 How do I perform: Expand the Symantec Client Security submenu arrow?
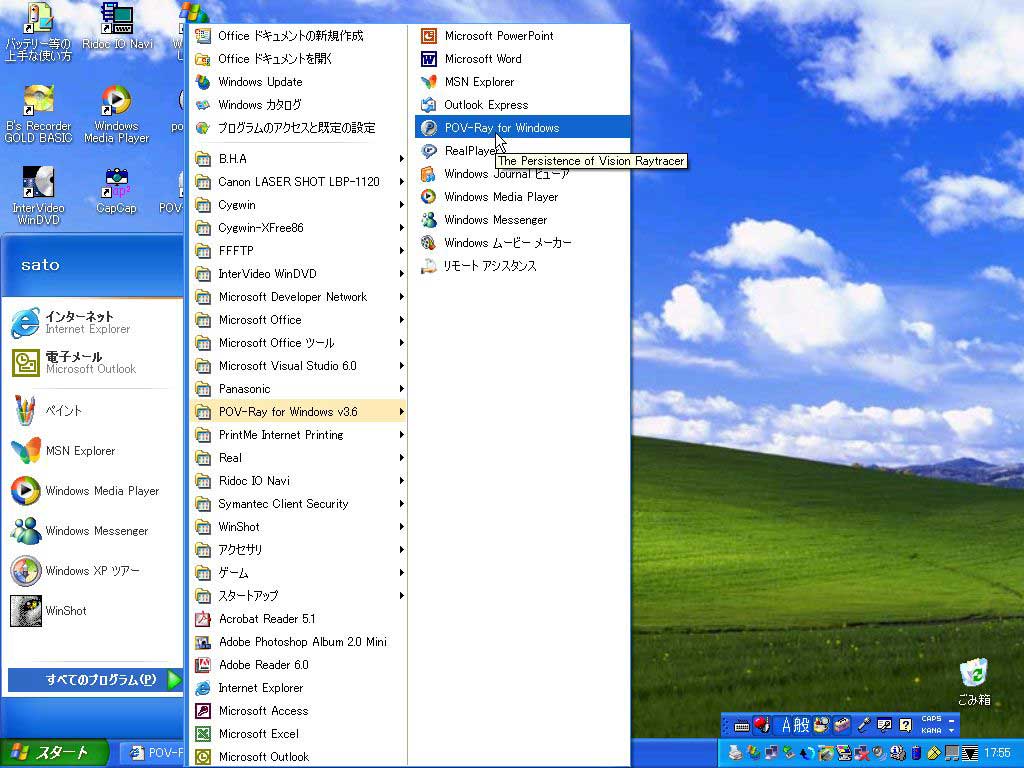coord(401,504)
